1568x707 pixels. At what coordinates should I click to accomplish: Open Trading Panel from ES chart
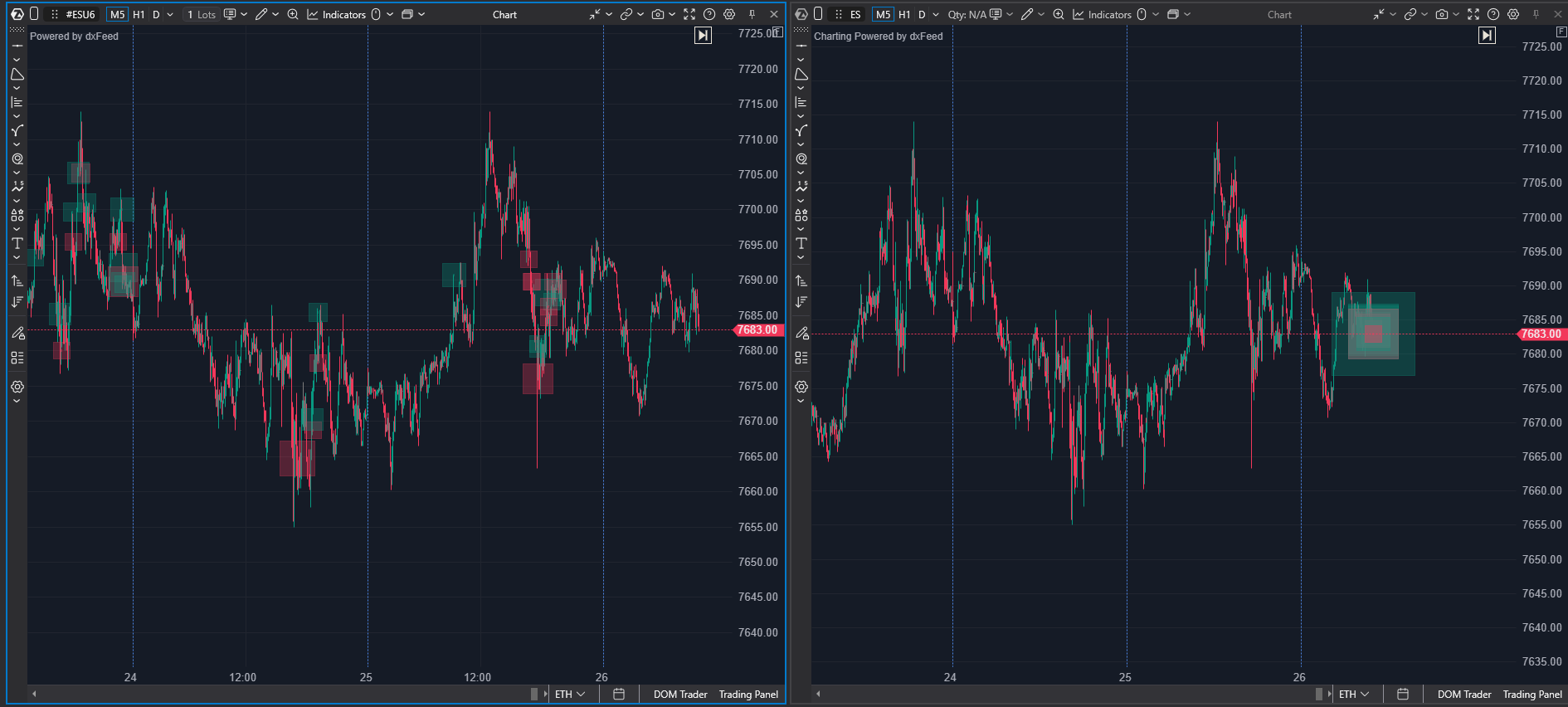[x=1532, y=694]
